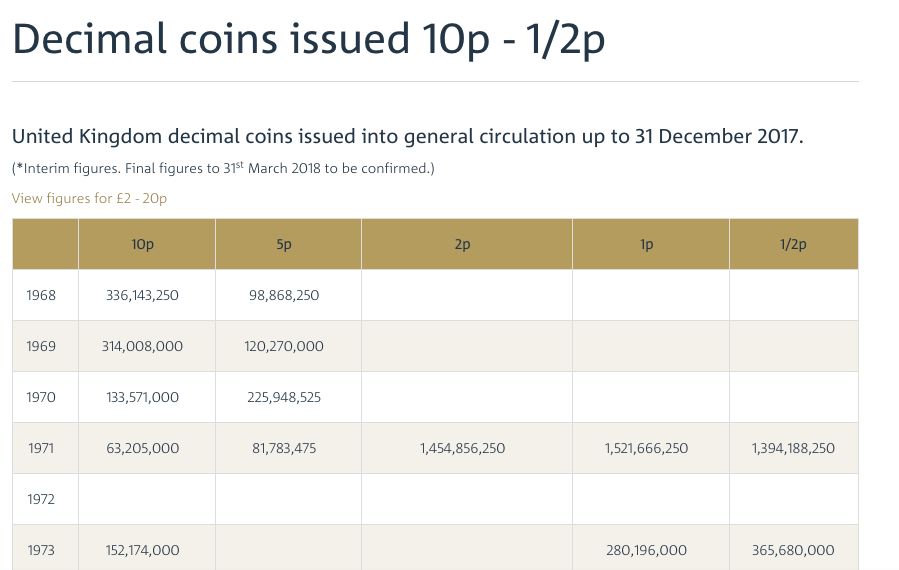This screenshot has height=570, width=899.
Task: Select the 1,521,666,250 figure under 1p
Action: [x=647, y=448]
